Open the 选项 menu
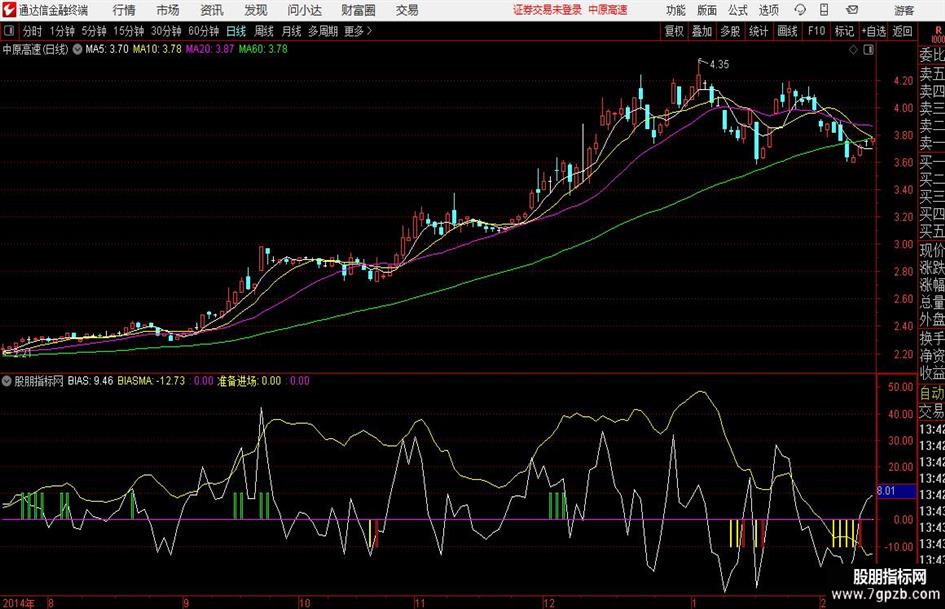This screenshot has width=945, height=609. [768, 10]
